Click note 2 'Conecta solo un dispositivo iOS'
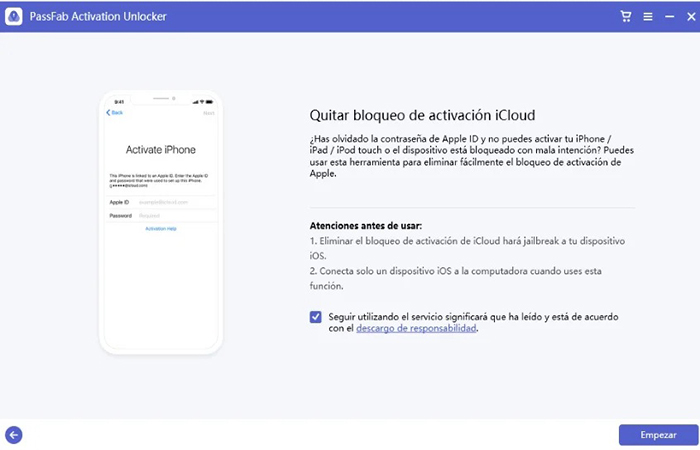Image resolution: width=700 pixels, height=450 pixels. coord(455,278)
